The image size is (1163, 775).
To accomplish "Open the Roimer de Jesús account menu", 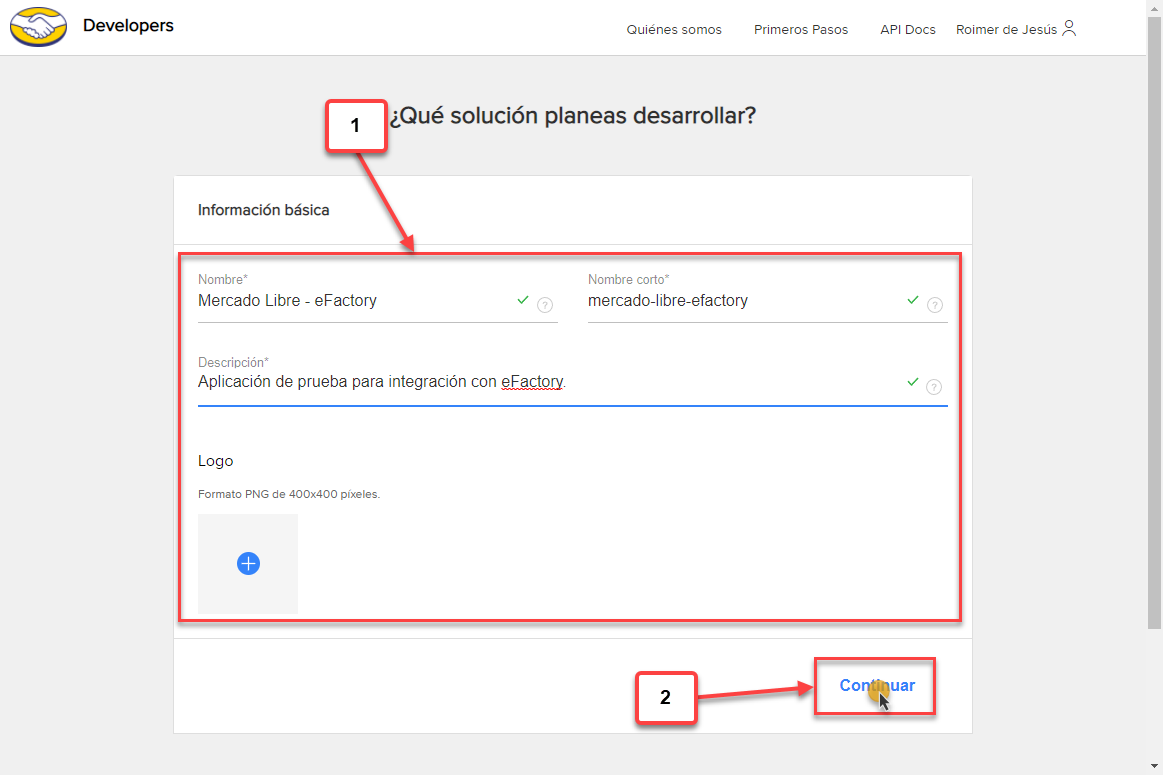I will [1006, 30].
